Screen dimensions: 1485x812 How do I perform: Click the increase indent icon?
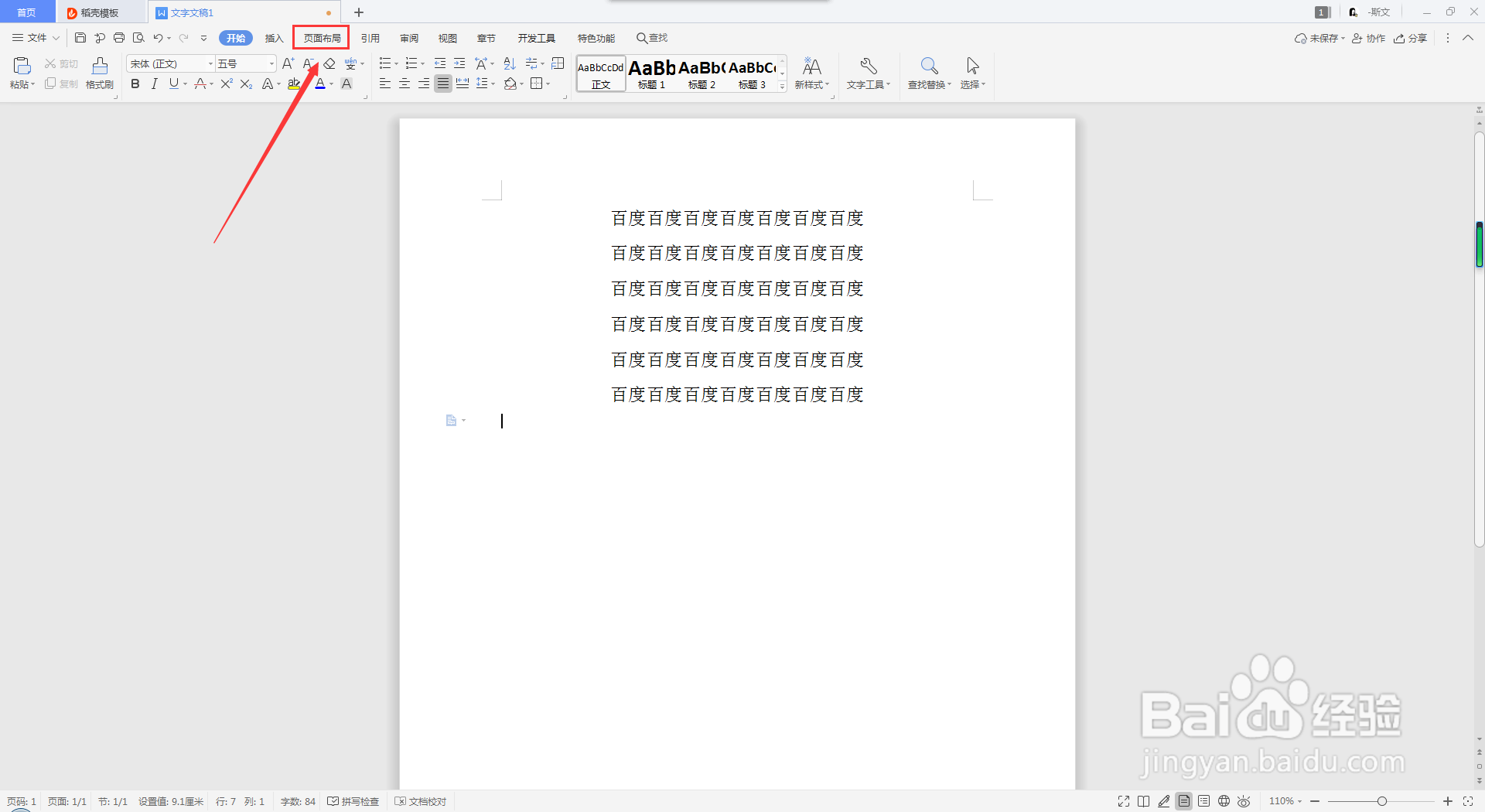pyautogui.click(x=459, y=63)
